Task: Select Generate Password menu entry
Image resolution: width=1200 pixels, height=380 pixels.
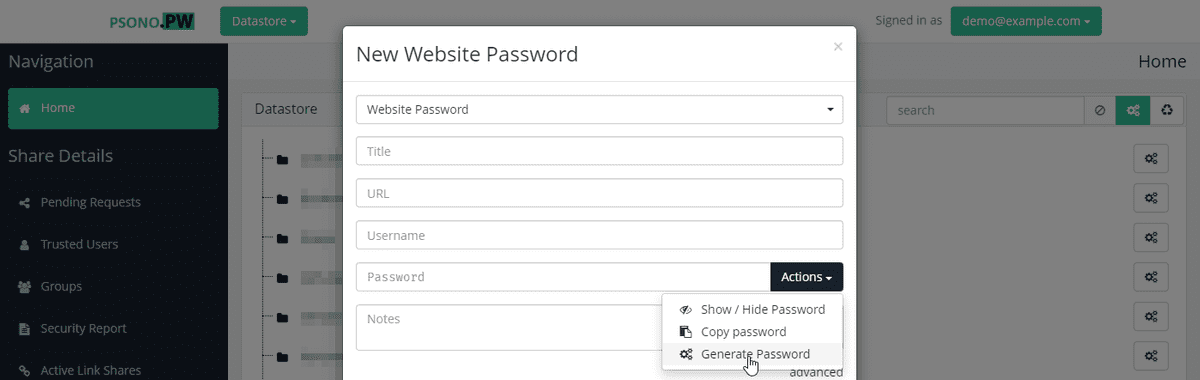Action: [752, 354]
